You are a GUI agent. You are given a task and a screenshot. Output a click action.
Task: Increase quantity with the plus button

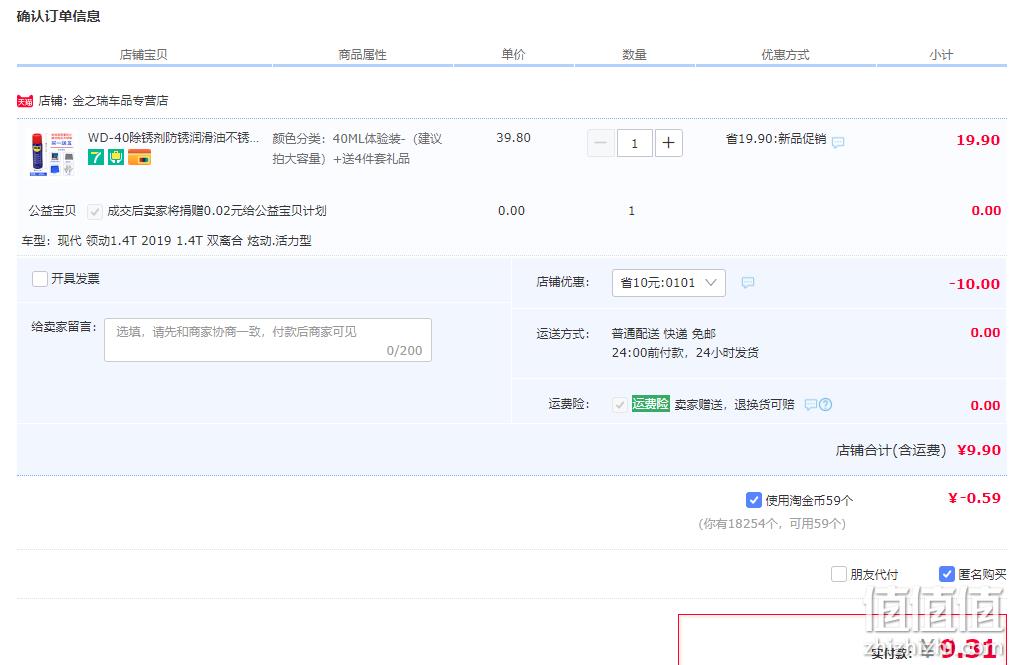pos(669,143)
